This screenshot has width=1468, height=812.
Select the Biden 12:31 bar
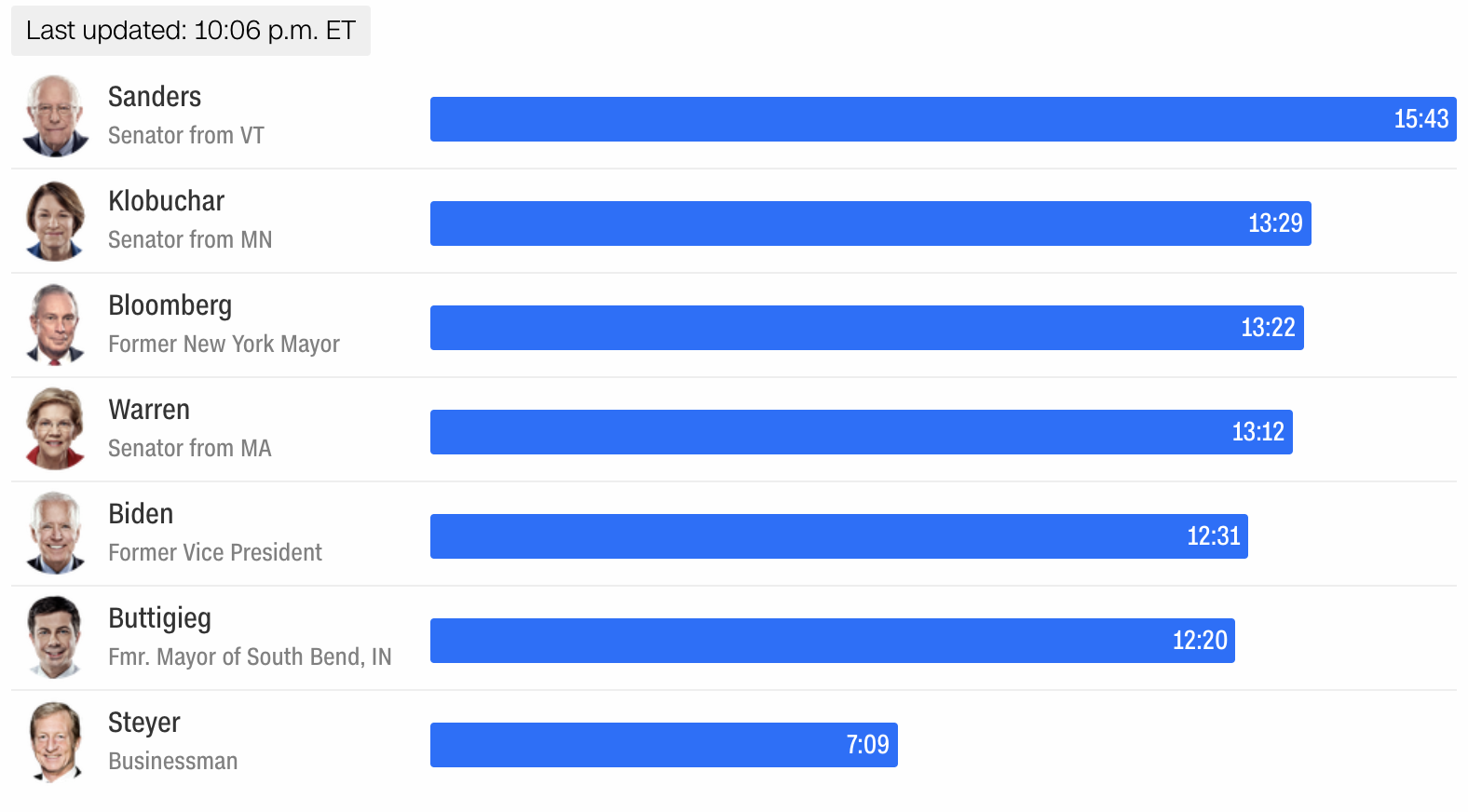(839, 536)
